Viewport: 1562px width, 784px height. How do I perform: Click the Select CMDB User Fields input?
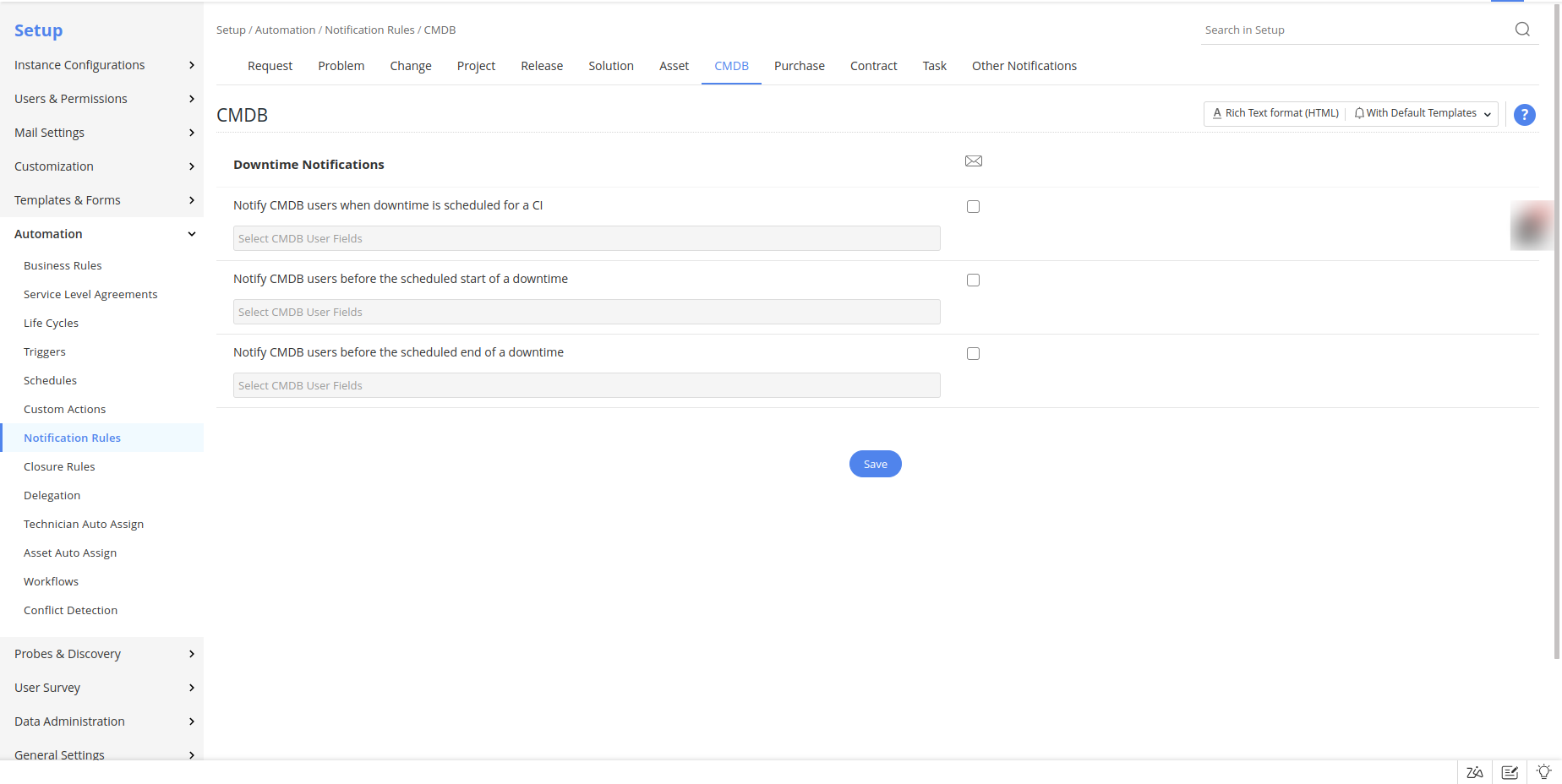click(x=586, y=238)
